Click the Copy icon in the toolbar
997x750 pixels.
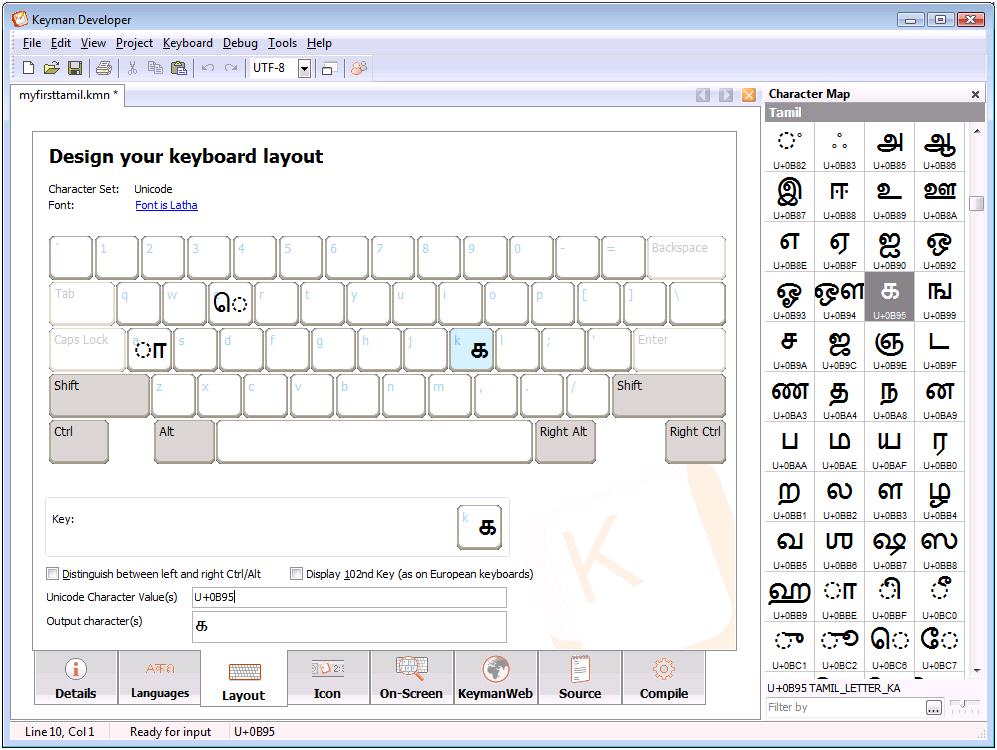(x=155, y=68)
